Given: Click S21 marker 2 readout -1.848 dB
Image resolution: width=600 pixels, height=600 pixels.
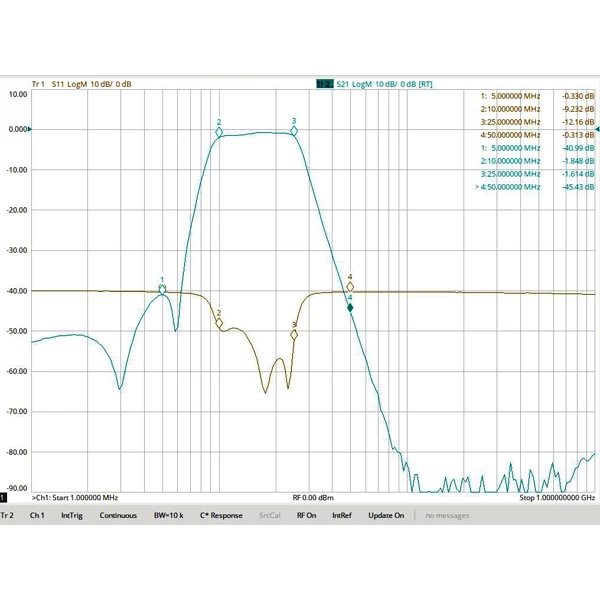Looking at the screenshot, I should point(537,161).
